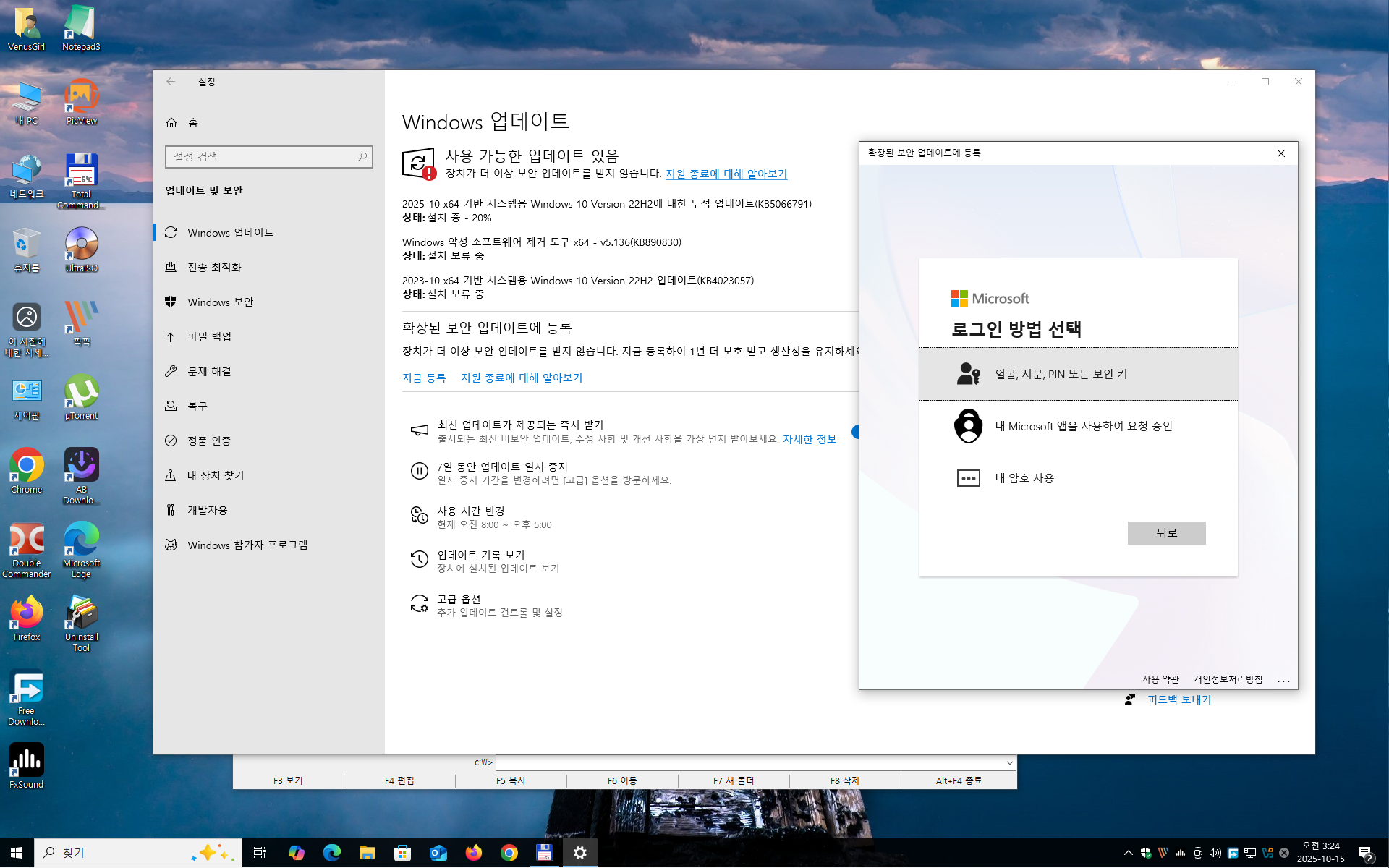Screen dimensions: 1389x868
Task: Open the notification center icon
Action: pos(1366,854)
